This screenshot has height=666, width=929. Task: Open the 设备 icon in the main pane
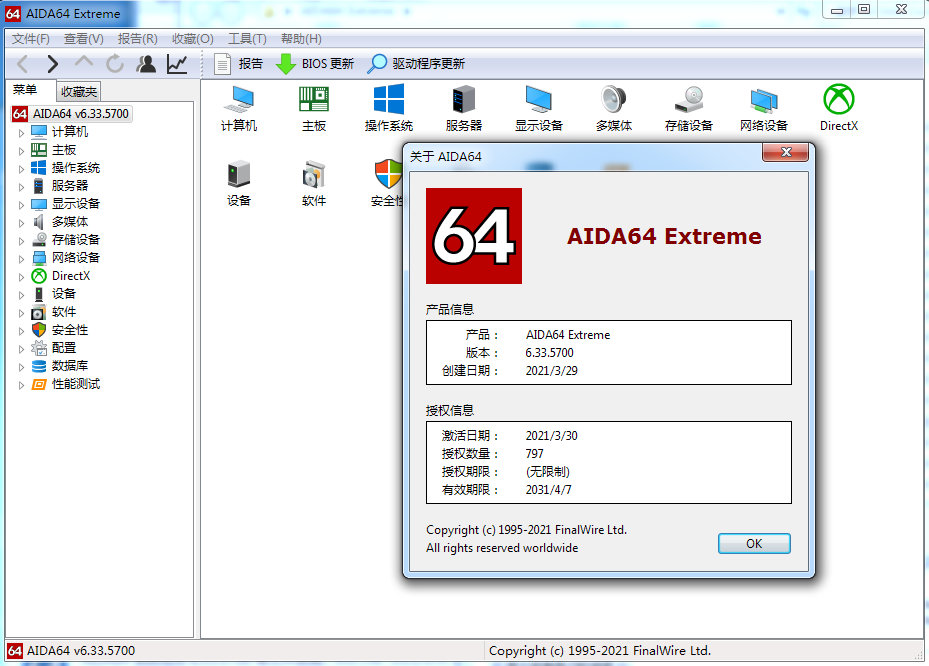pos(239,183)
